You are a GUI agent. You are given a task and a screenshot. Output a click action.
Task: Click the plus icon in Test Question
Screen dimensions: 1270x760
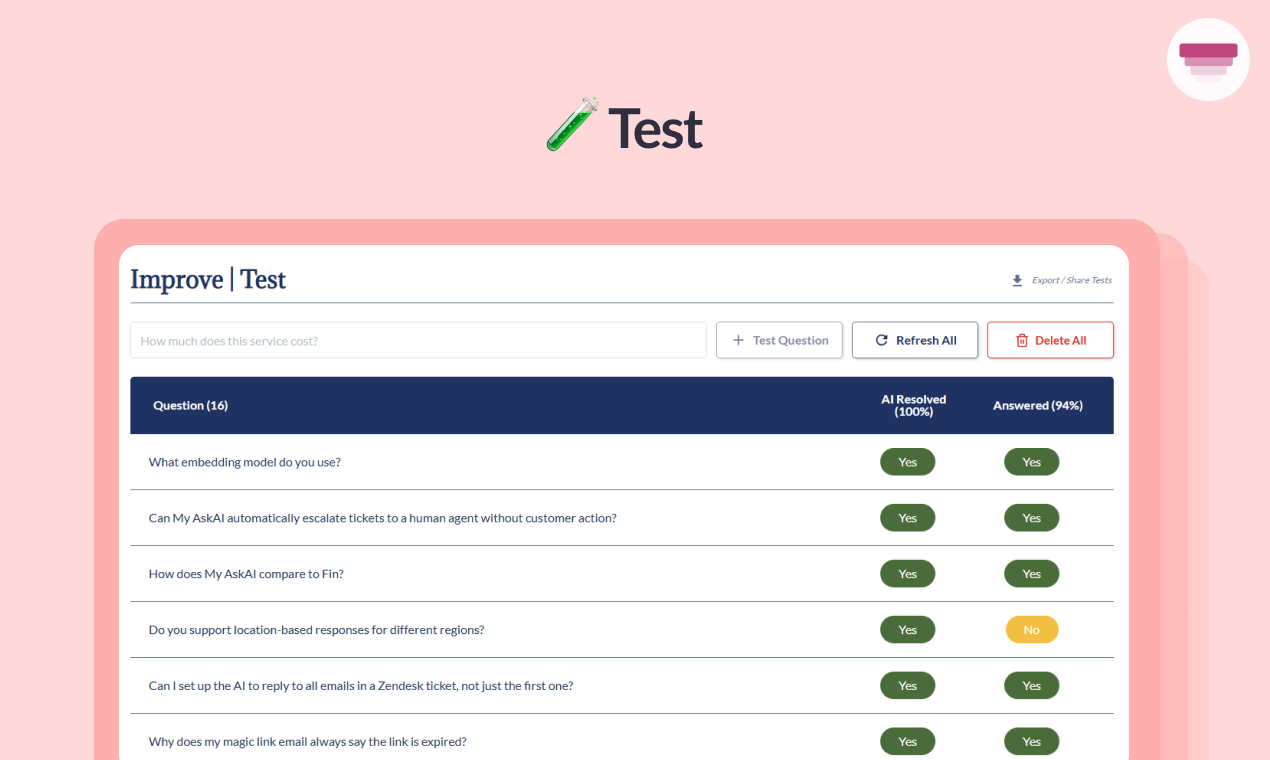tap(738, 340)
